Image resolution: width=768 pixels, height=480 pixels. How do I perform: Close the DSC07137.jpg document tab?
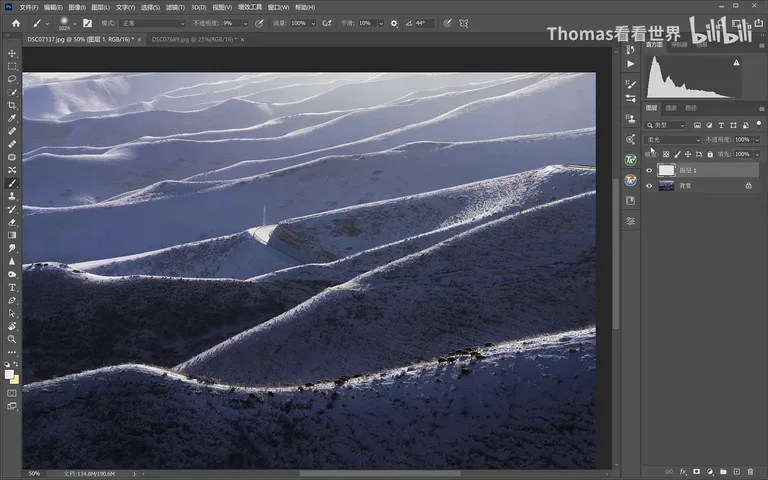pyautogui.click(x=140, y=39)
